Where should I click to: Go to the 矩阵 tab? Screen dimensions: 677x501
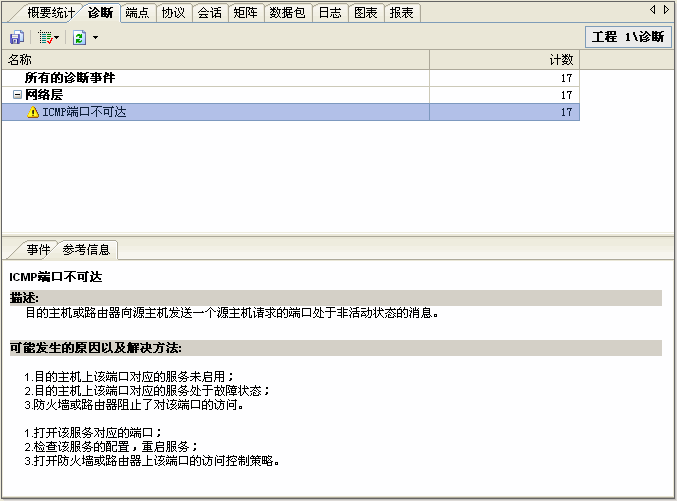click(x=245, y=13)
